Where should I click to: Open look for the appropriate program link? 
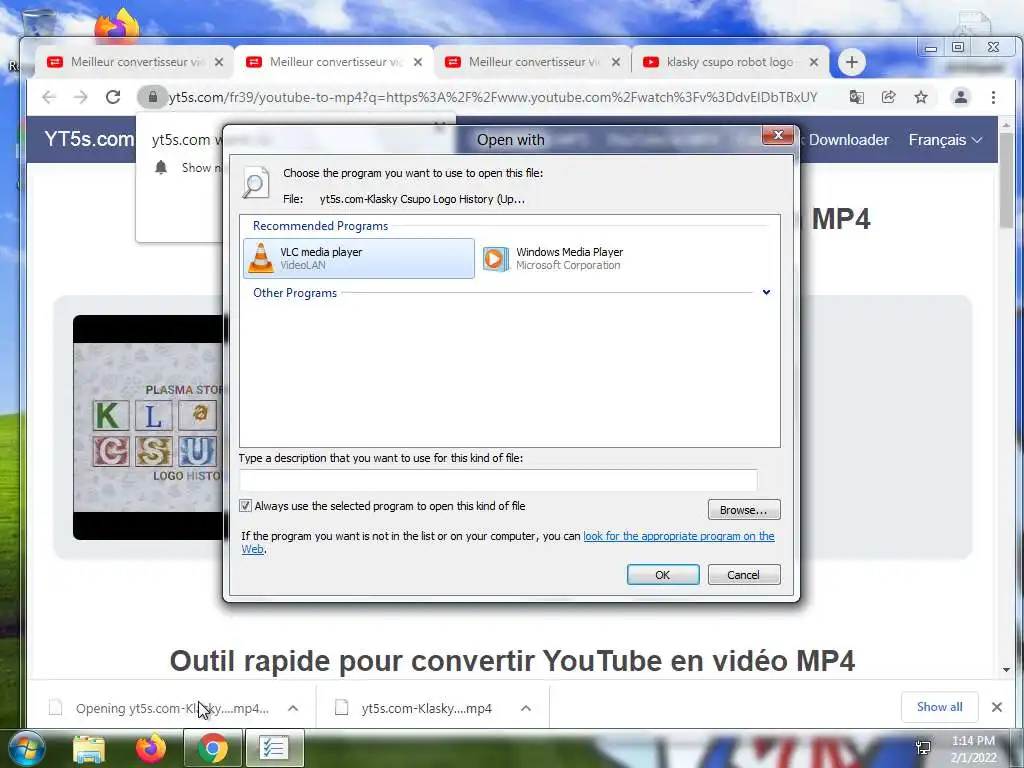point(679,536)
